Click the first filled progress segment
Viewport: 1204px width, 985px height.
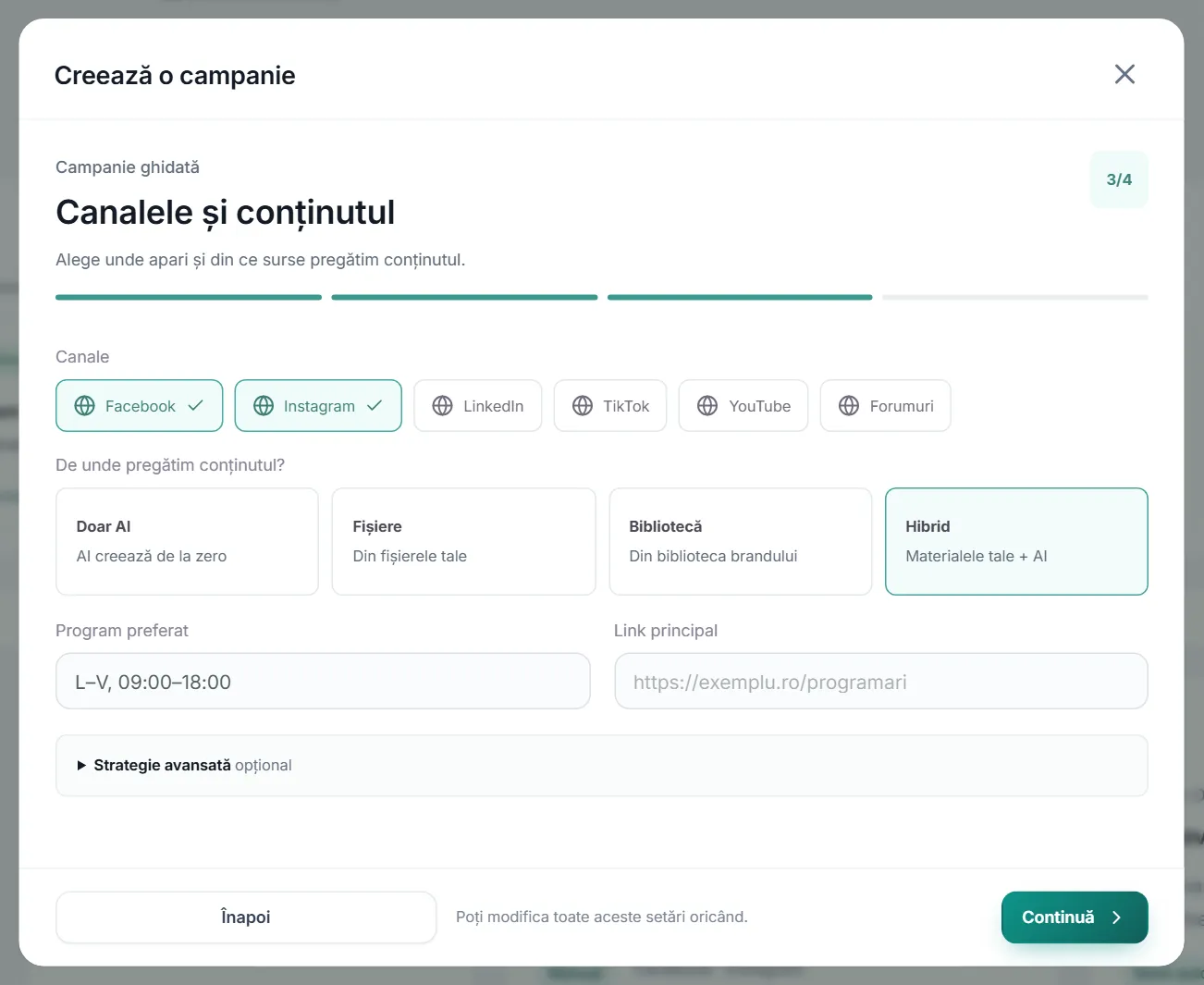click(189, 298)
